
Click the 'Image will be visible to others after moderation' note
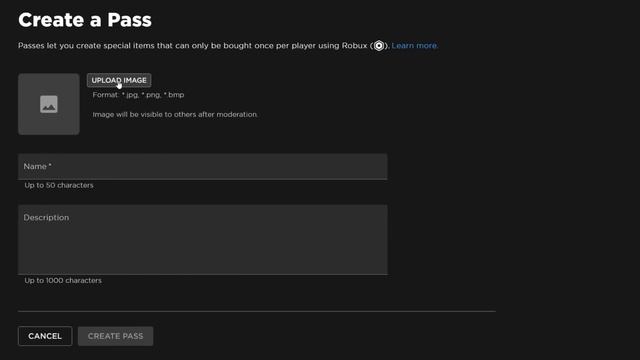tap(175, 115)
